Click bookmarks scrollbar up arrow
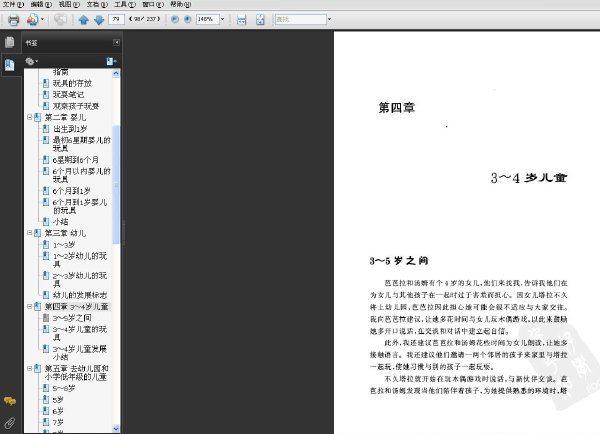The width and height of the screenshot is (600, 434). tap(116, 73)
